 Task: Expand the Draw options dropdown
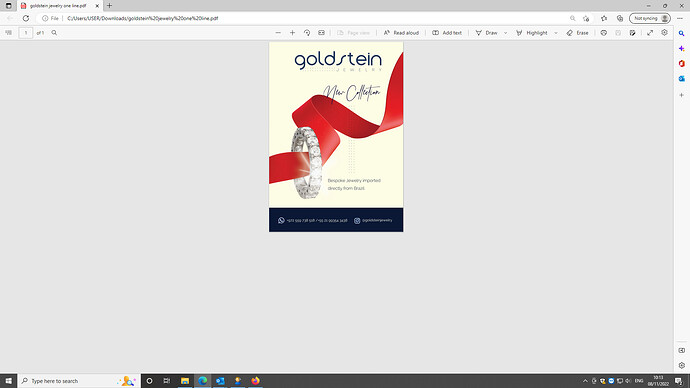click(x=505, y=33)
